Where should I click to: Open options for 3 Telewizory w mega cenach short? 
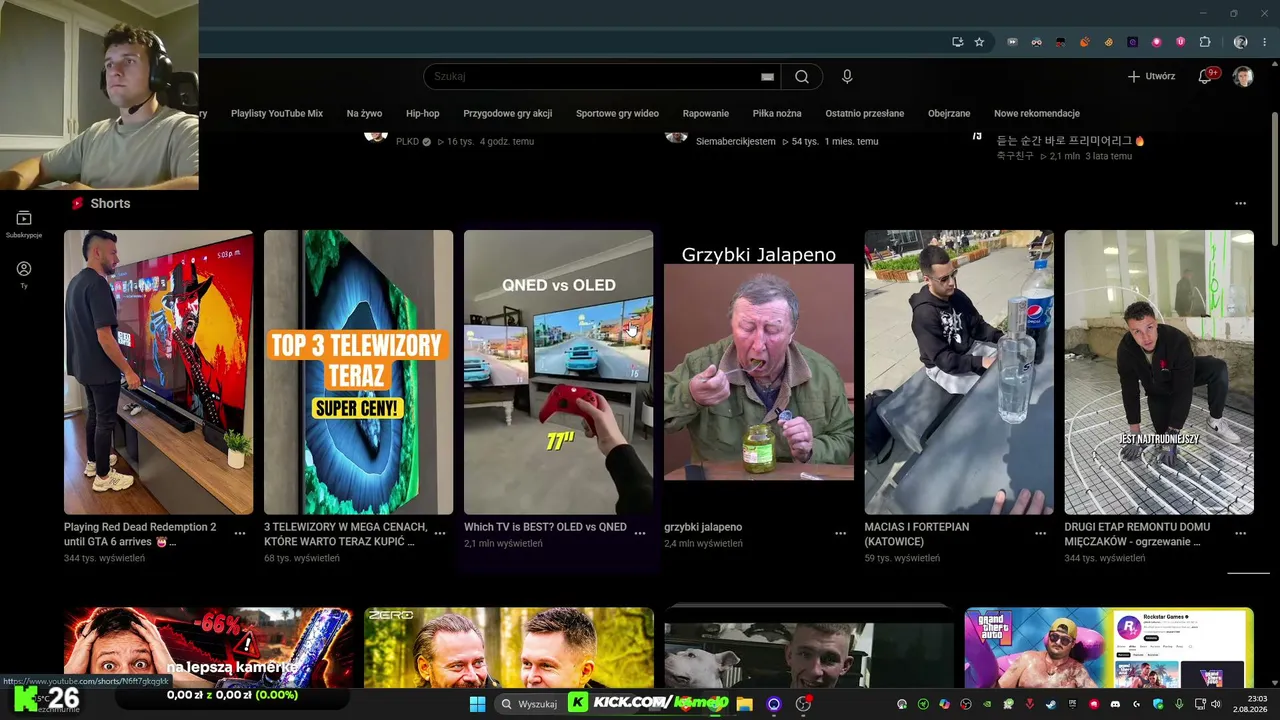click(x=440, y=534)
